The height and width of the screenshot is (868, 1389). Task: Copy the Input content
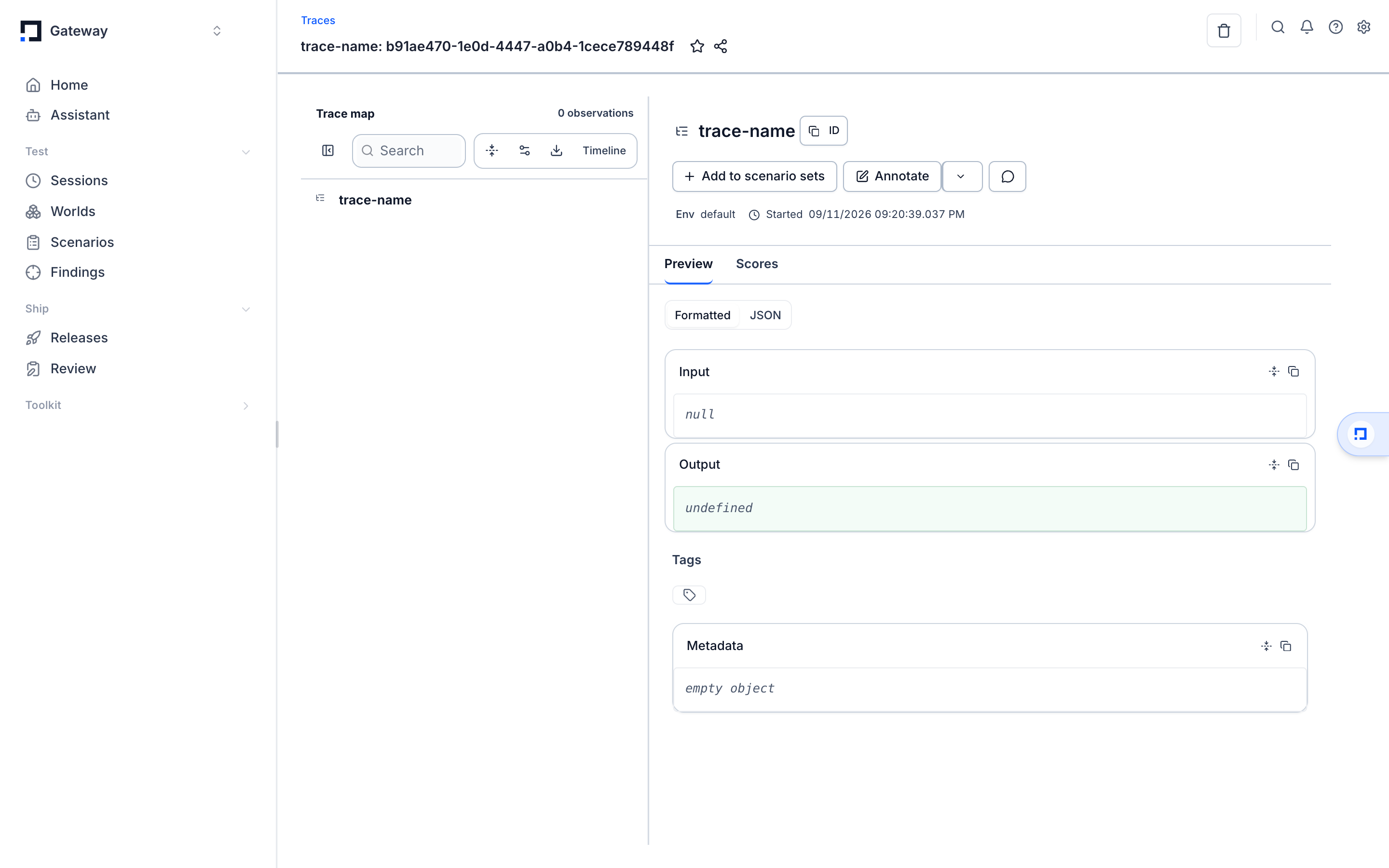(x=1293, y=371)
